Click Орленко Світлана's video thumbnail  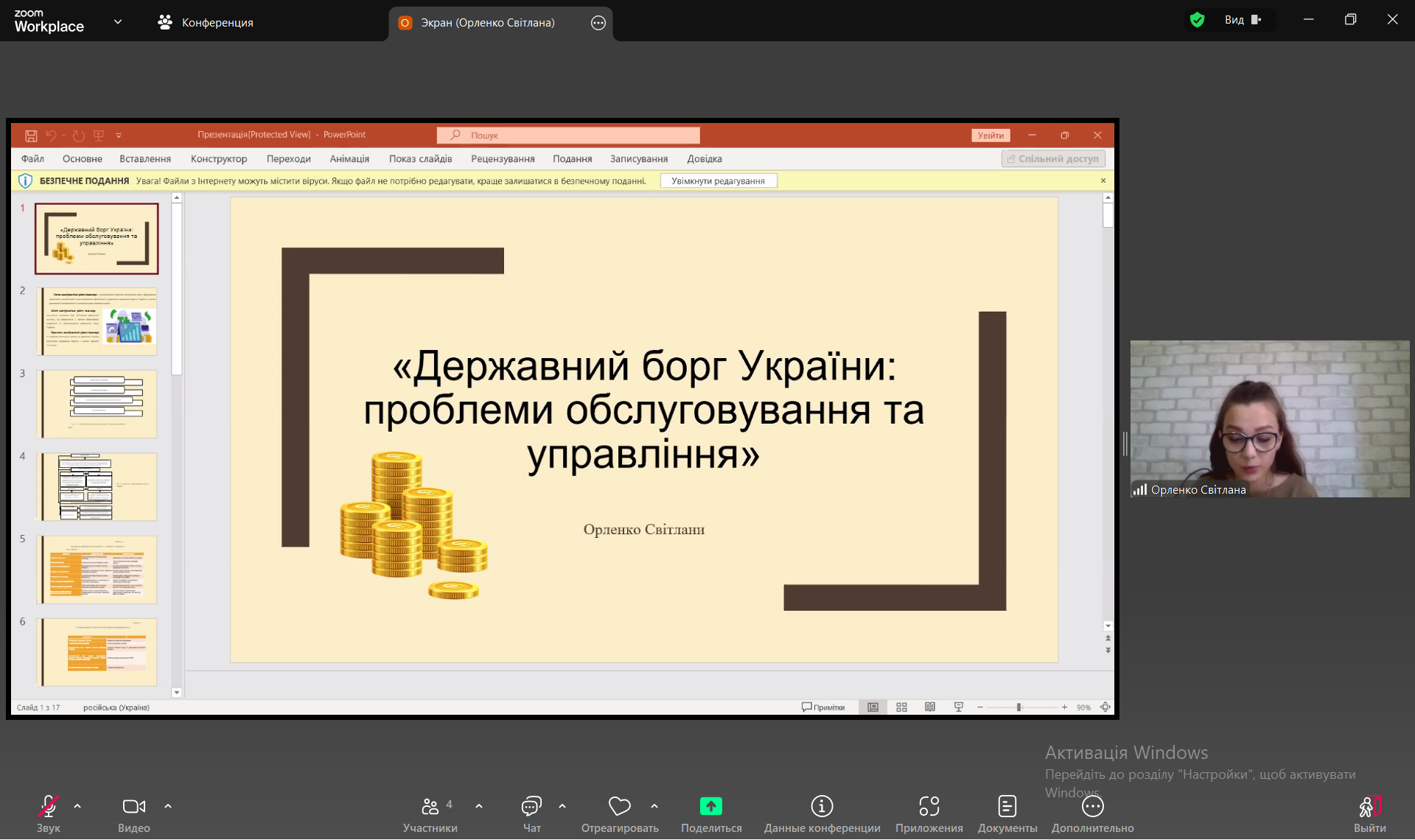coord(1269,419)
